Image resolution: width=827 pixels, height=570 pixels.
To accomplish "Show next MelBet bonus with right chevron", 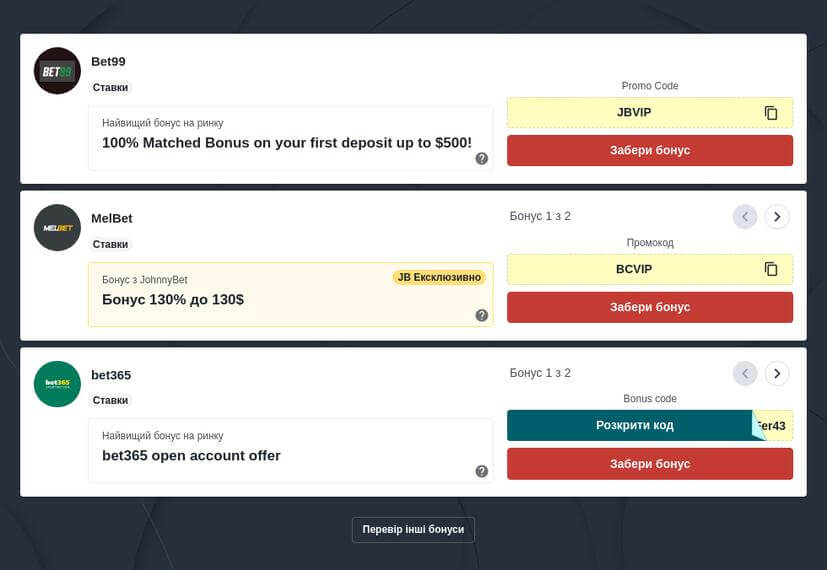I will click(777, 217).
